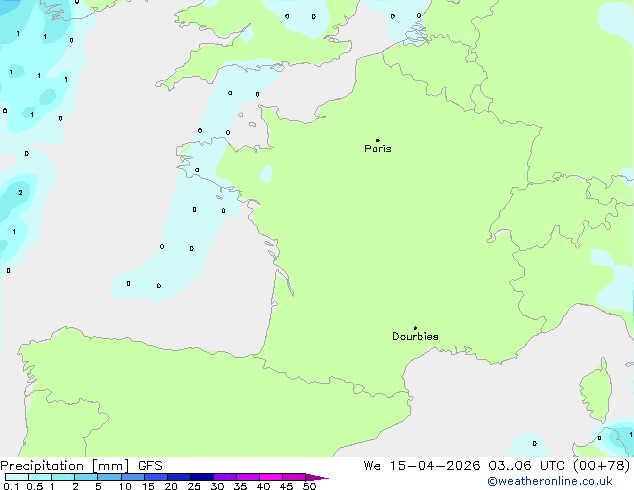Click the legend value '0.1'
This screenshot has height=490, width=634.
point(11,486)
